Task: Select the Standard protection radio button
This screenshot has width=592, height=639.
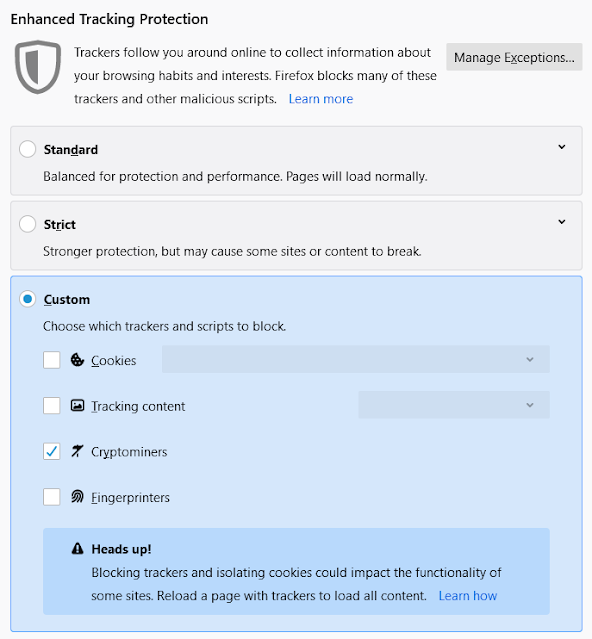Action: click(28, 149)
